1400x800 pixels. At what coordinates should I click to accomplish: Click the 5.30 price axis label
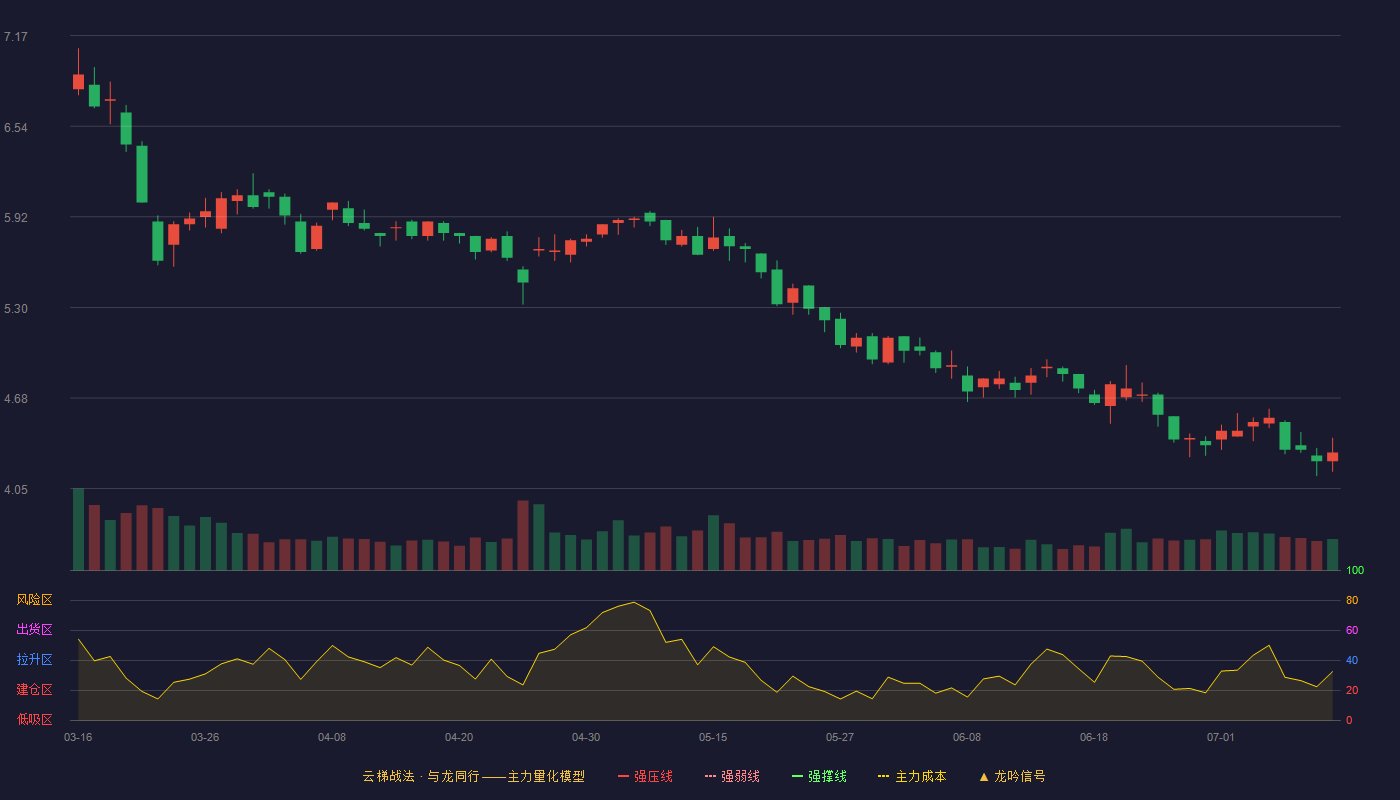tap(16, 309)
